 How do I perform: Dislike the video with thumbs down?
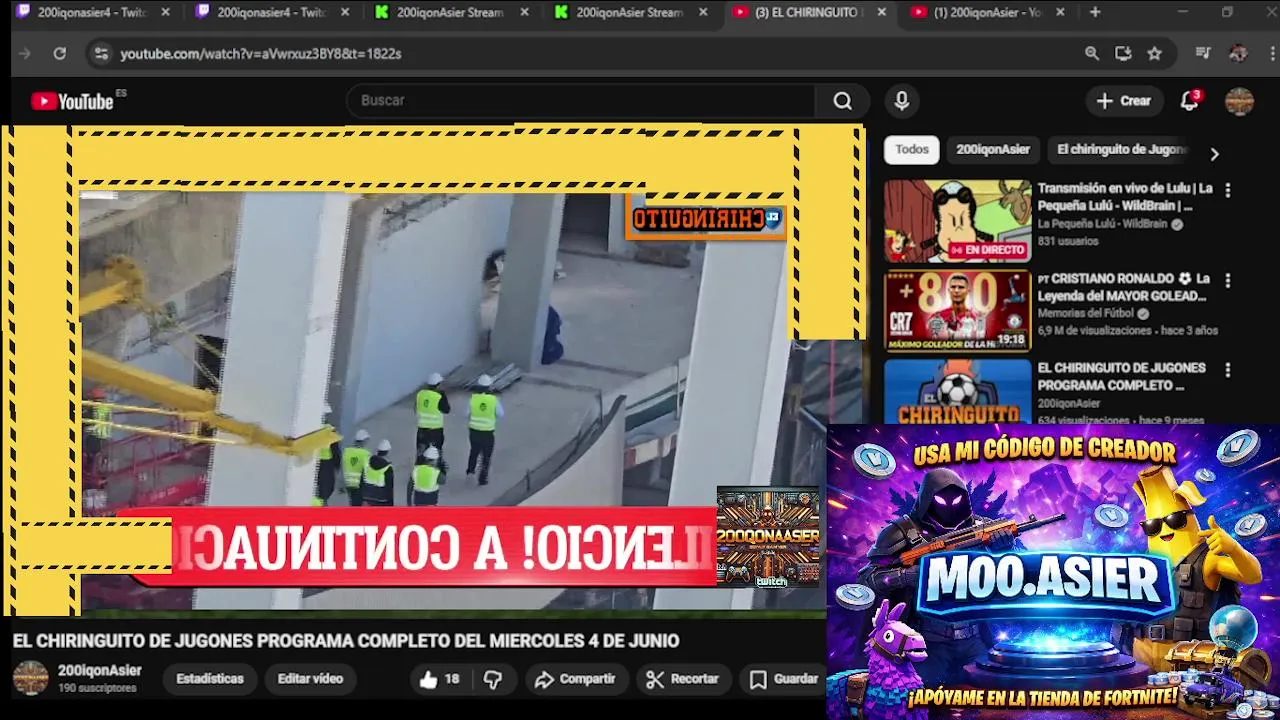(x=492, y=679)
